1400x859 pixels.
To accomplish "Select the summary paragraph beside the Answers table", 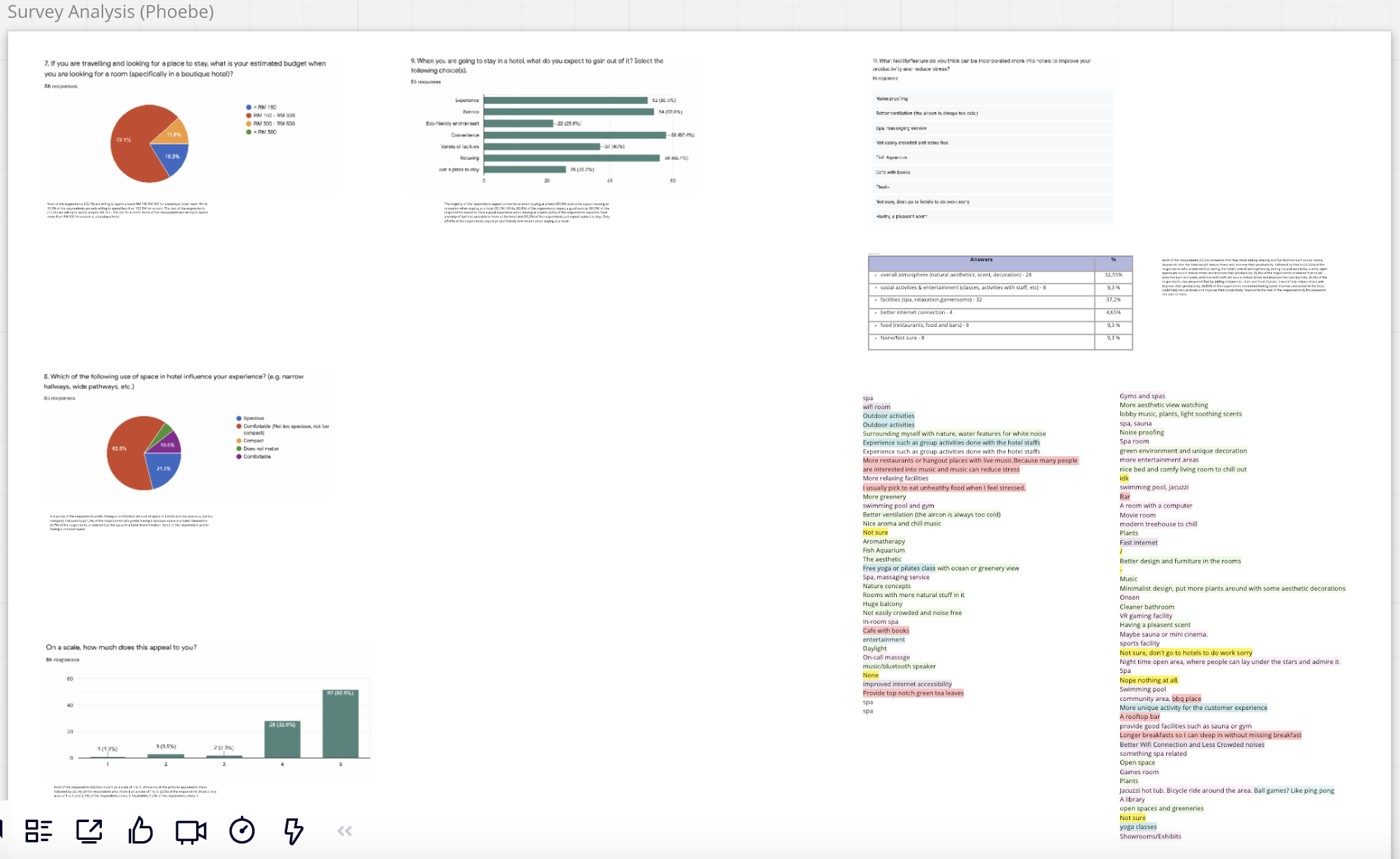I will 1244,276.
